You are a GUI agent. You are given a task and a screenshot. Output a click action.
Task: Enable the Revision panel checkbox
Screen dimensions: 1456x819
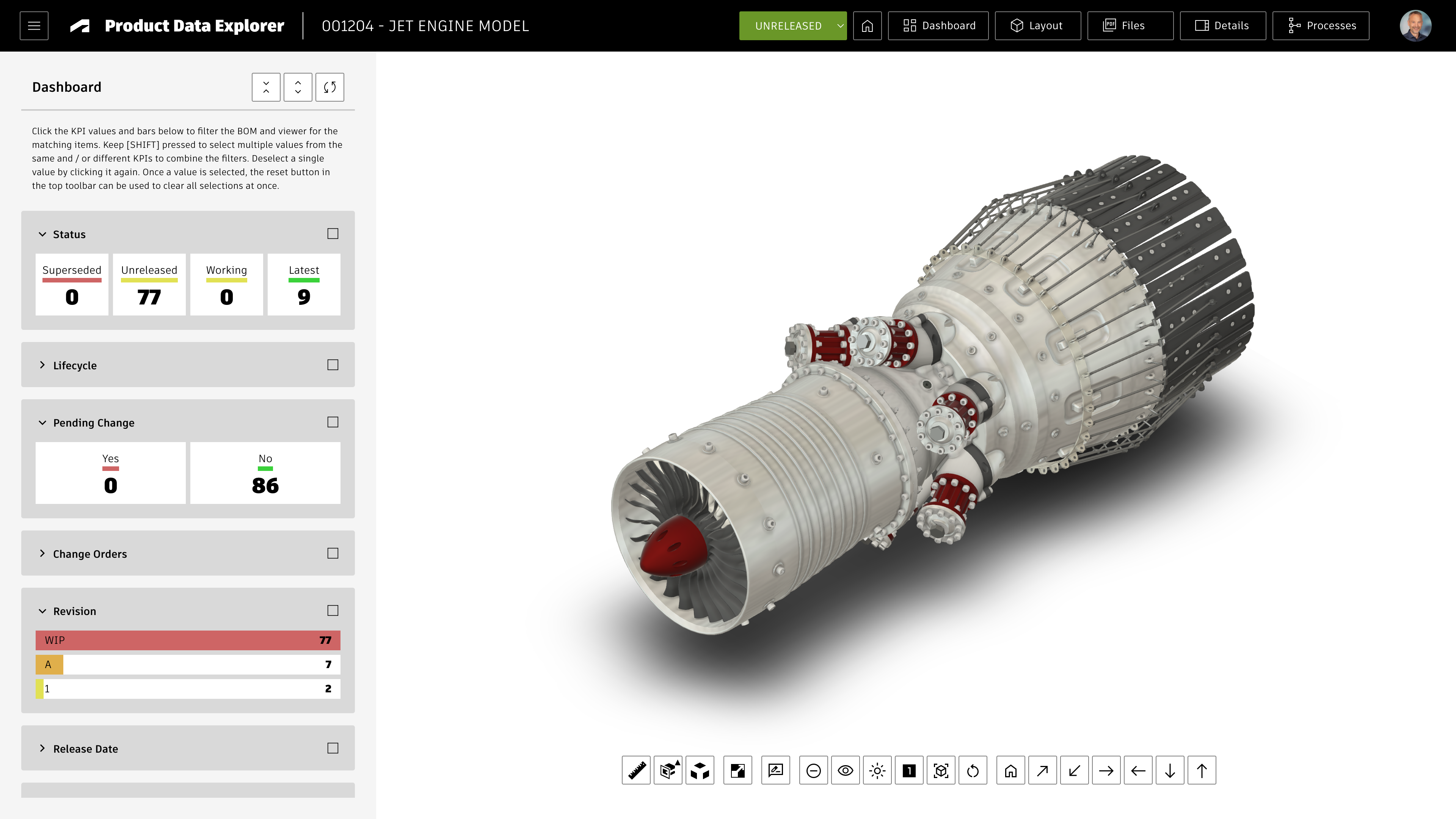point(333,610)
